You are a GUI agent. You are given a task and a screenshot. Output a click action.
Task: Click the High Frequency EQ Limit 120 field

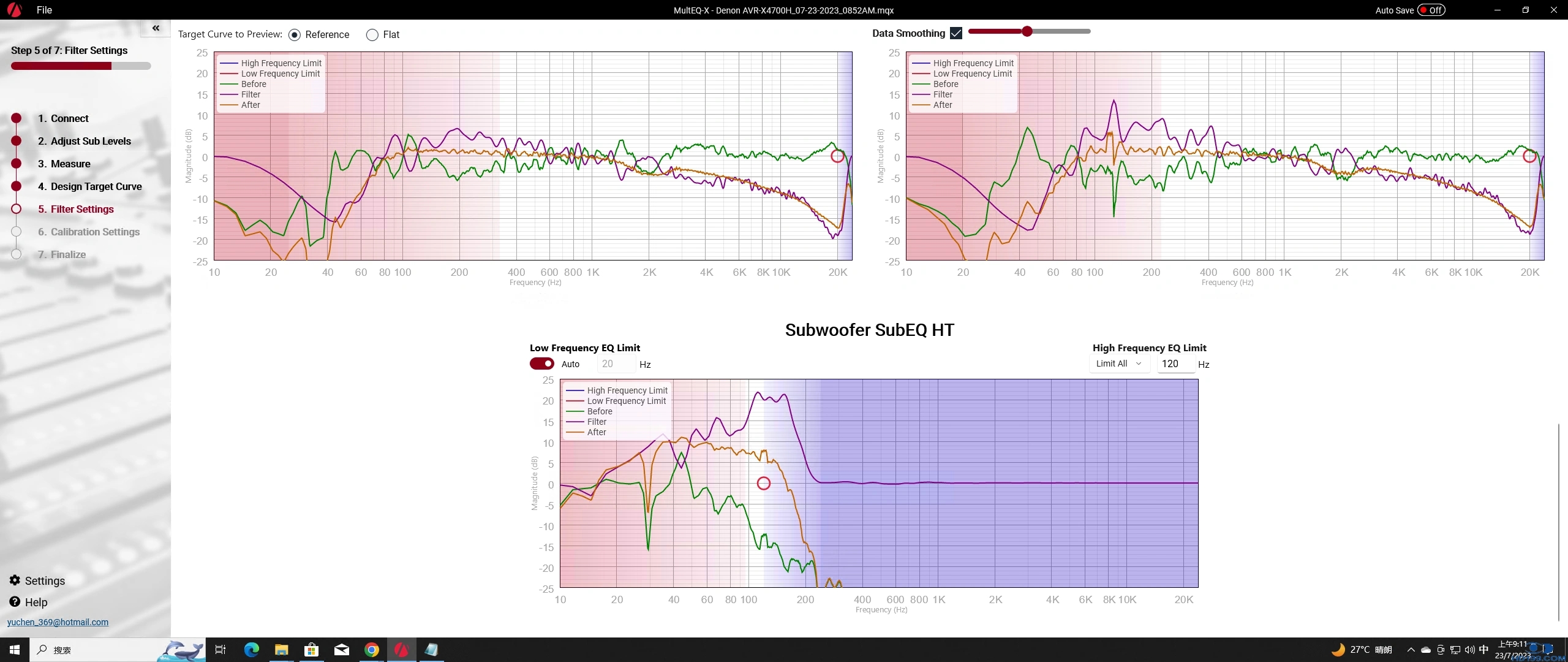pyautogui.click(x=1175, y=363)
